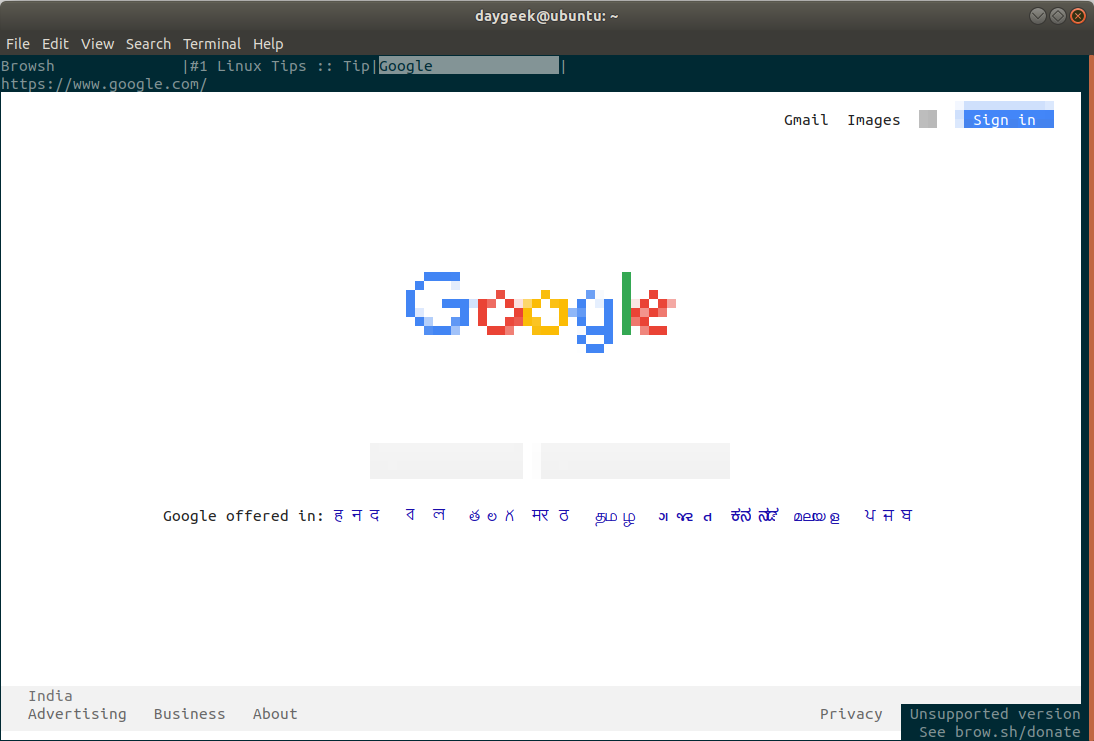Open the Help menu

(268, 44)
